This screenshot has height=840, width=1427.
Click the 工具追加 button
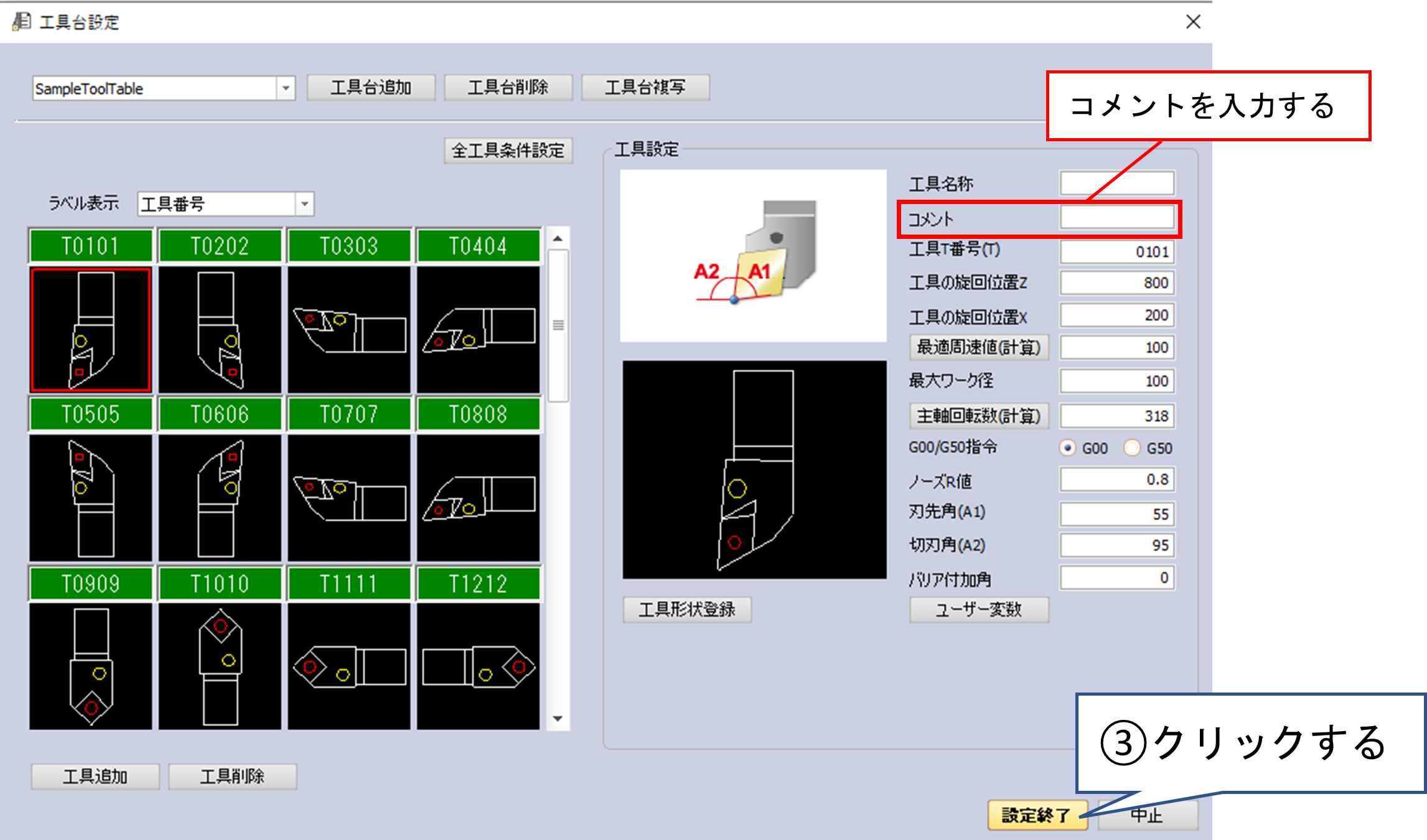point(95,777)
